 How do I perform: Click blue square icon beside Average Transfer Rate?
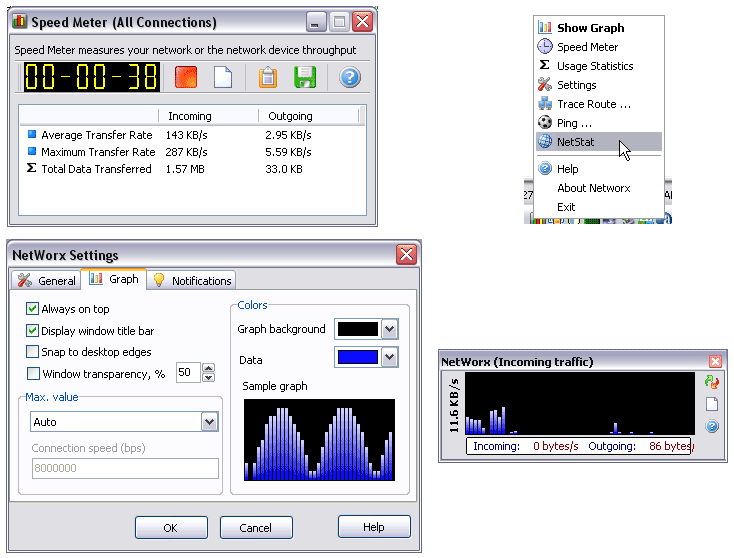tap(32, 135)
